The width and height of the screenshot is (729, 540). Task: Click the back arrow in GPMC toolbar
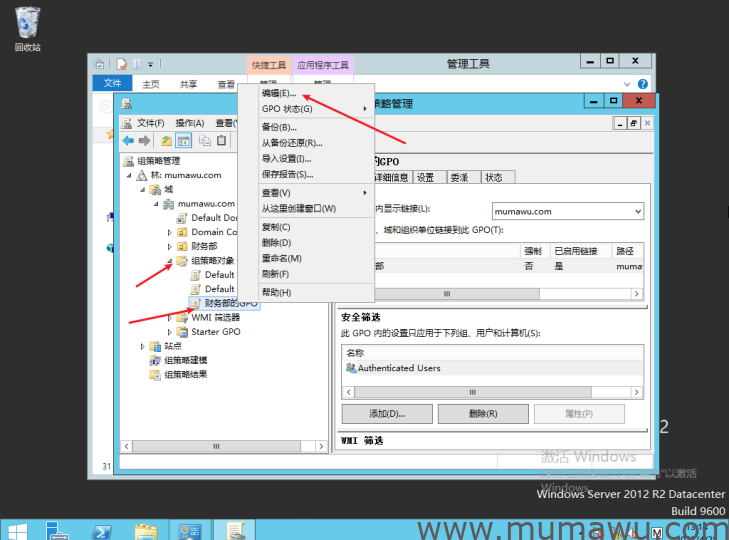pos(128,141)
